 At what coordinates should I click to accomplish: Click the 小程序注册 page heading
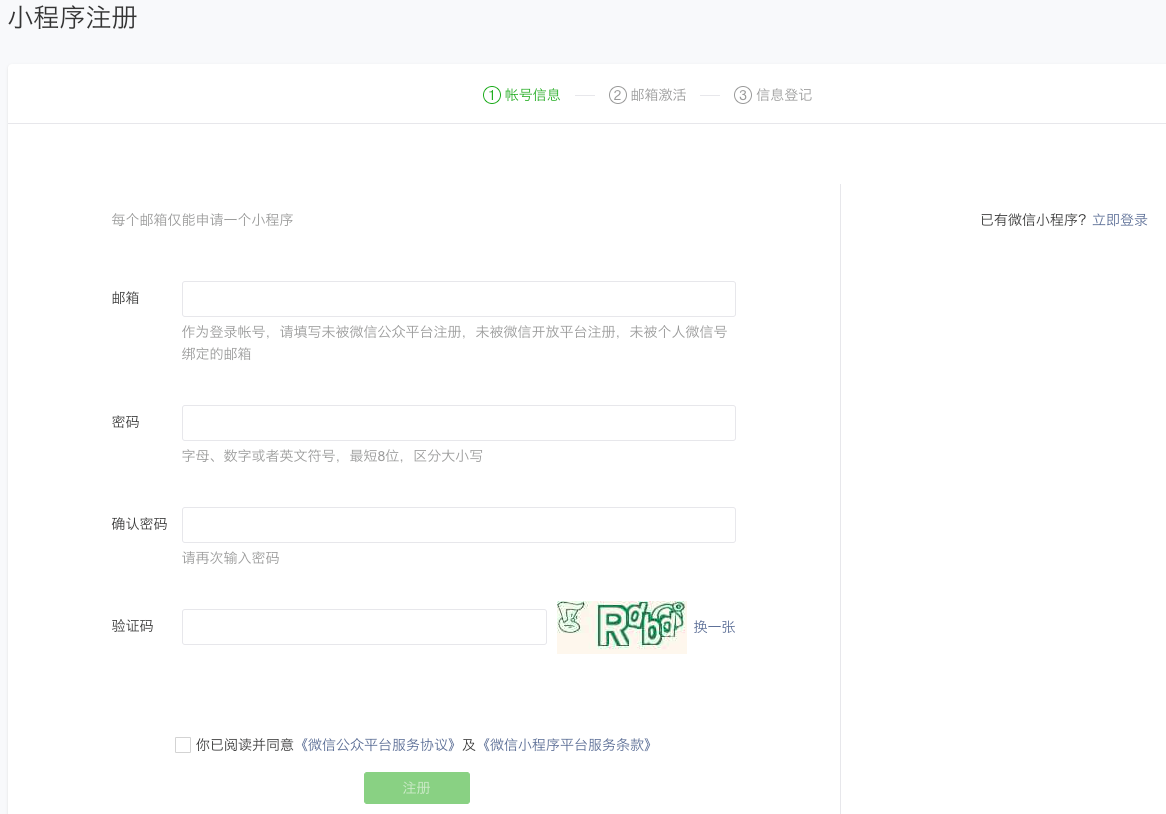pyautogui.click(x=73, y=18)
